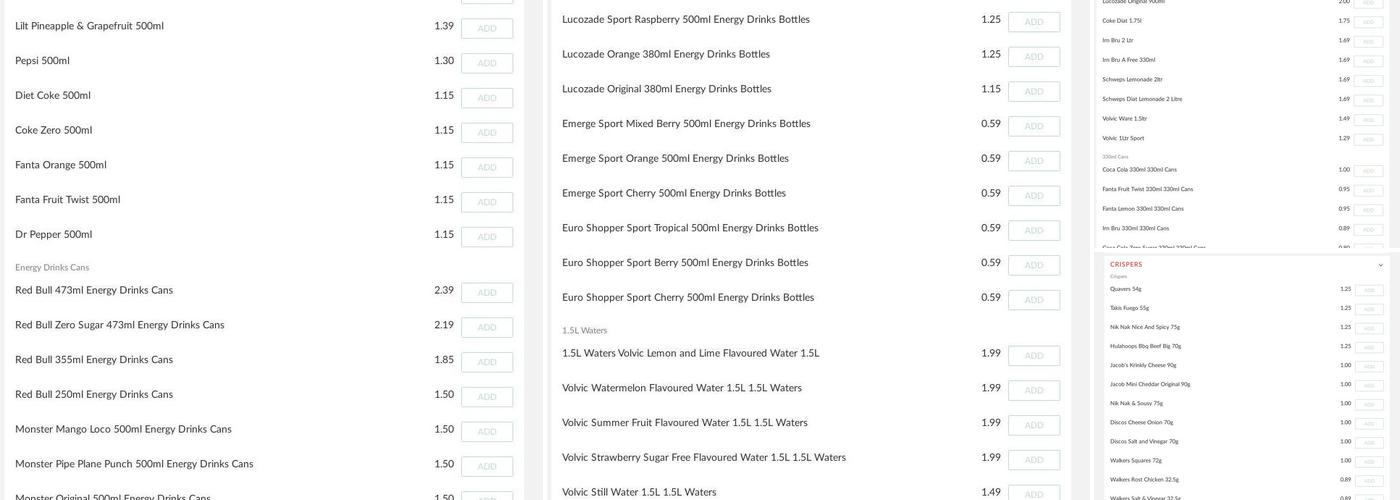Collapse the Crispers section chevron
The image size is (1400, 500).
coord(1381,265)
